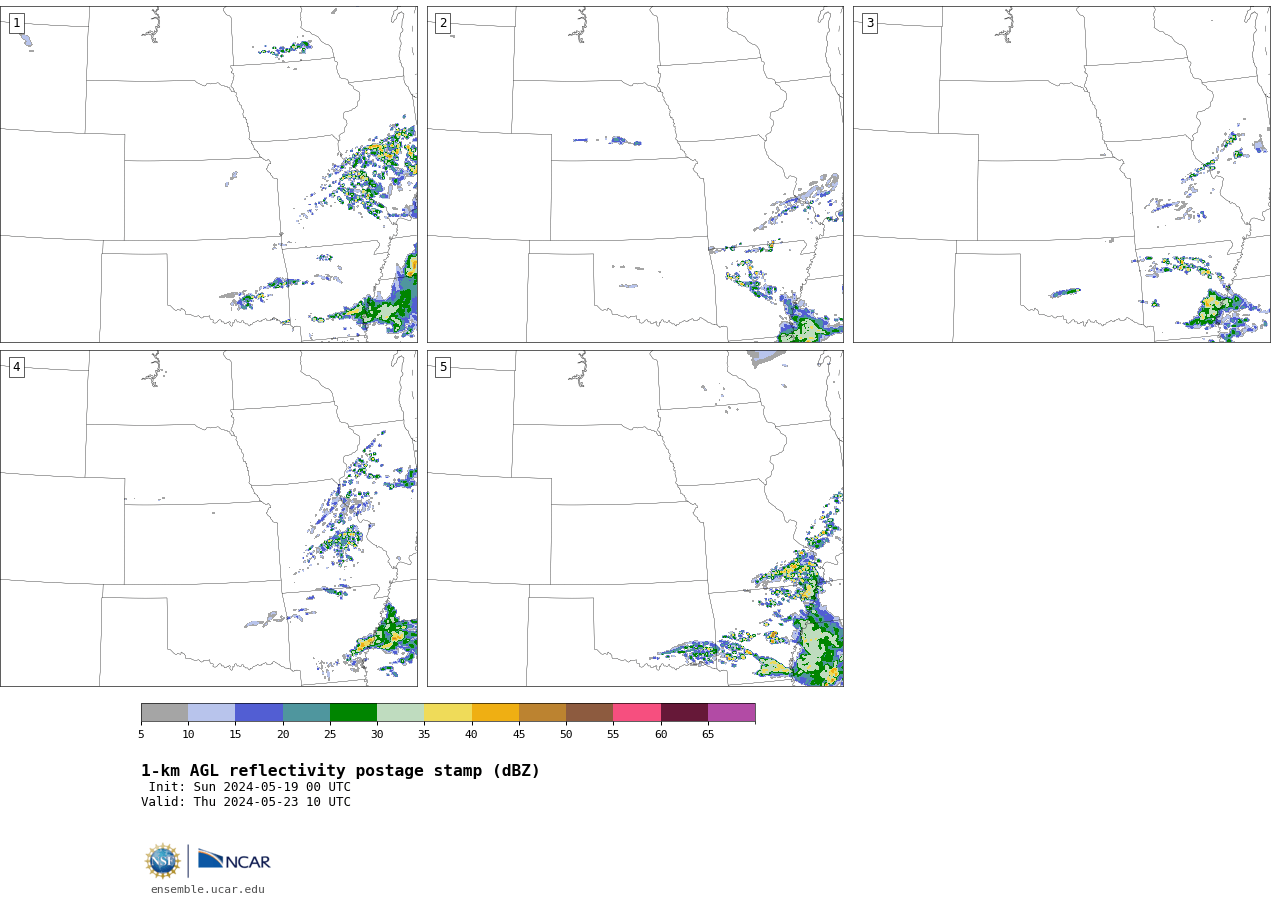The image size is (1280, 901).
Task: Click the colorbar tick label 65
Action: click(x=708, y=734)
